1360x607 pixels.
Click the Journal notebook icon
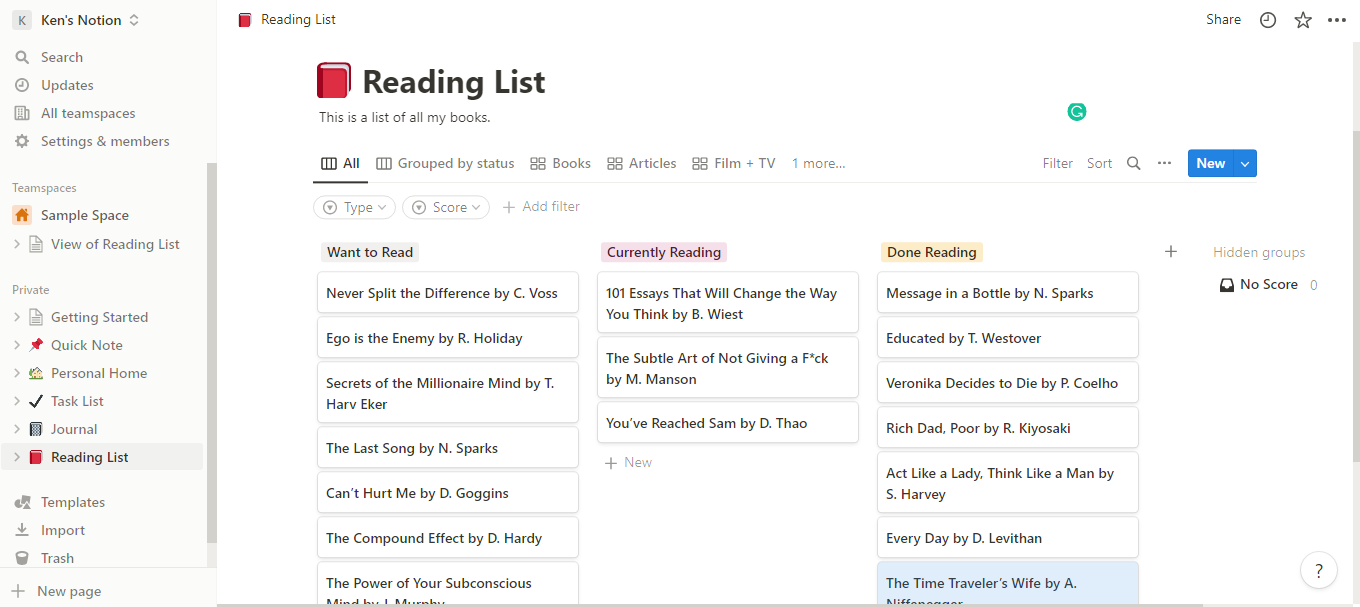(x=36, y=429)
